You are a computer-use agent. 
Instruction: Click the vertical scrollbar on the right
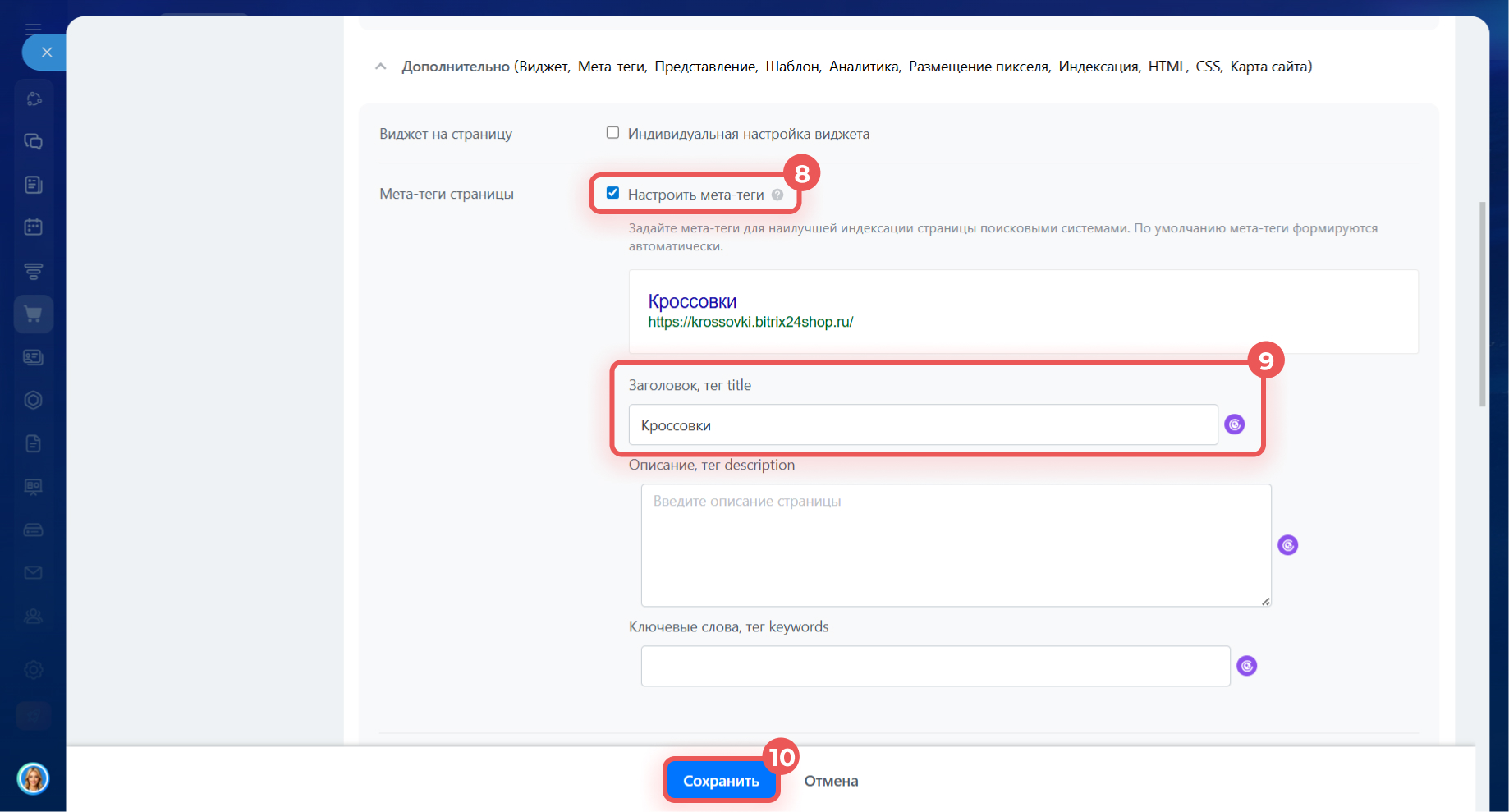tap(1482, 304)
